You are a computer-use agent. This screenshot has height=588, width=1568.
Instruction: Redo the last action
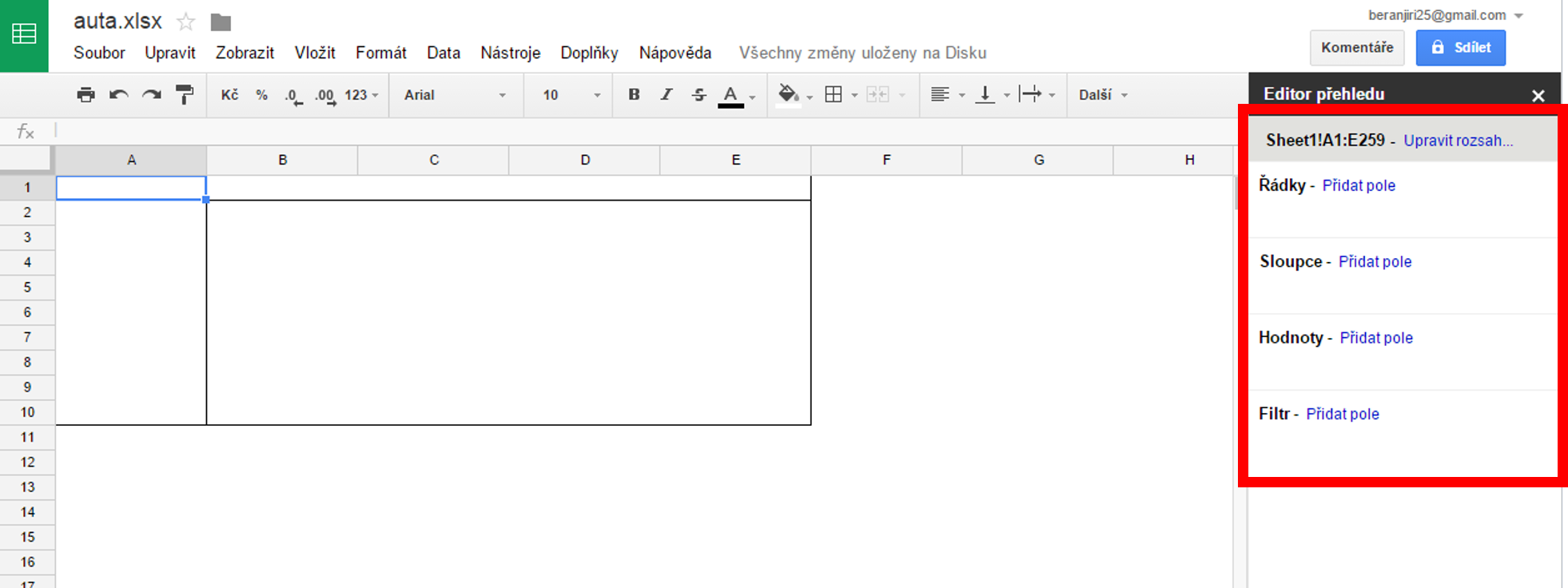click(x=151, y=95)
